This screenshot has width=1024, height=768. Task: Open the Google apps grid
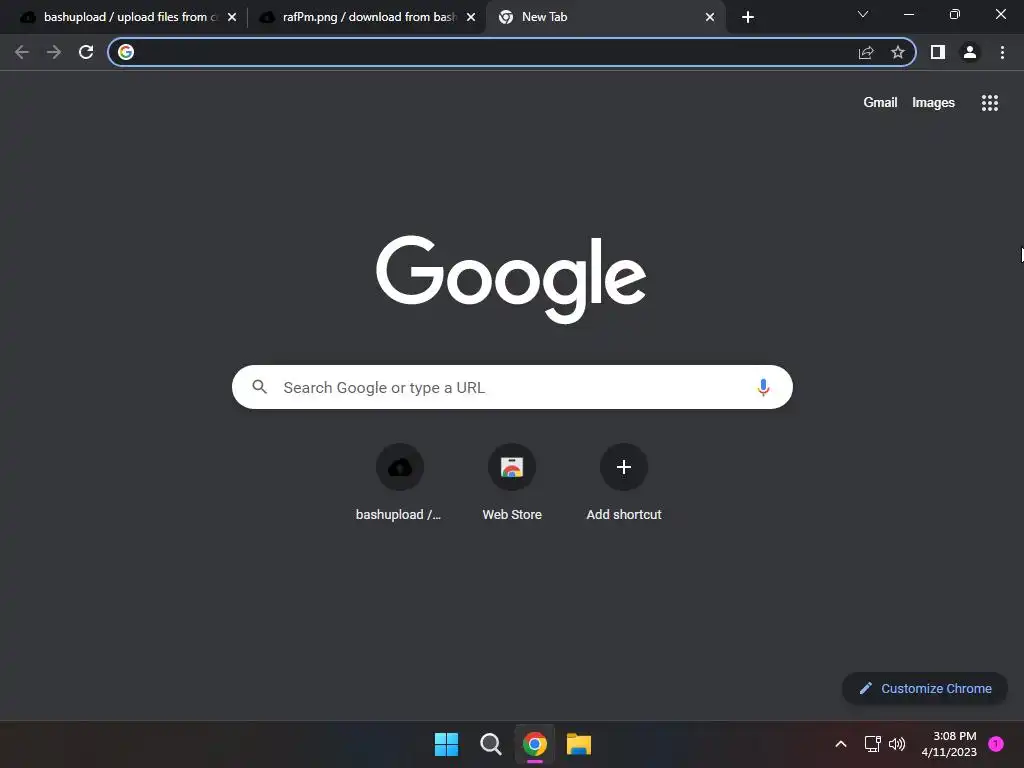[990, 103]
